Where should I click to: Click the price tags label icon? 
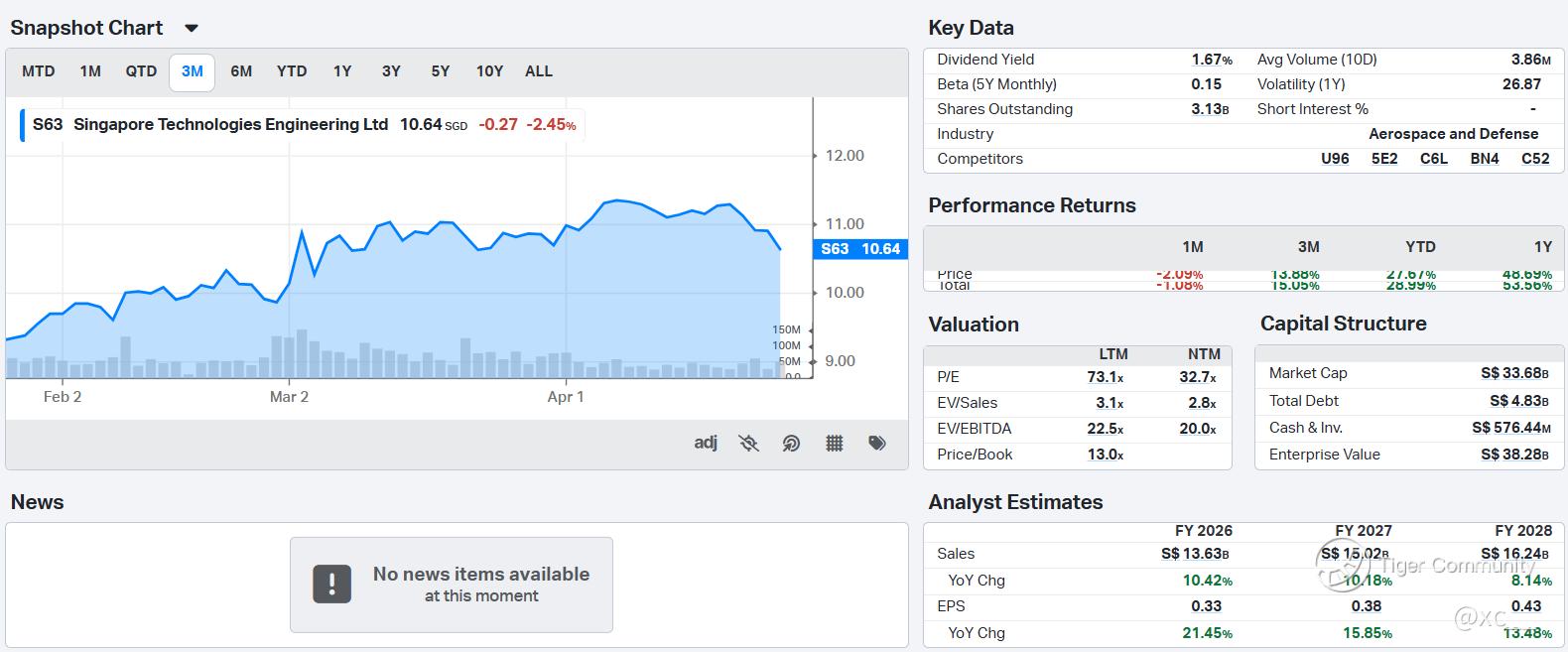tap(877, 444)
